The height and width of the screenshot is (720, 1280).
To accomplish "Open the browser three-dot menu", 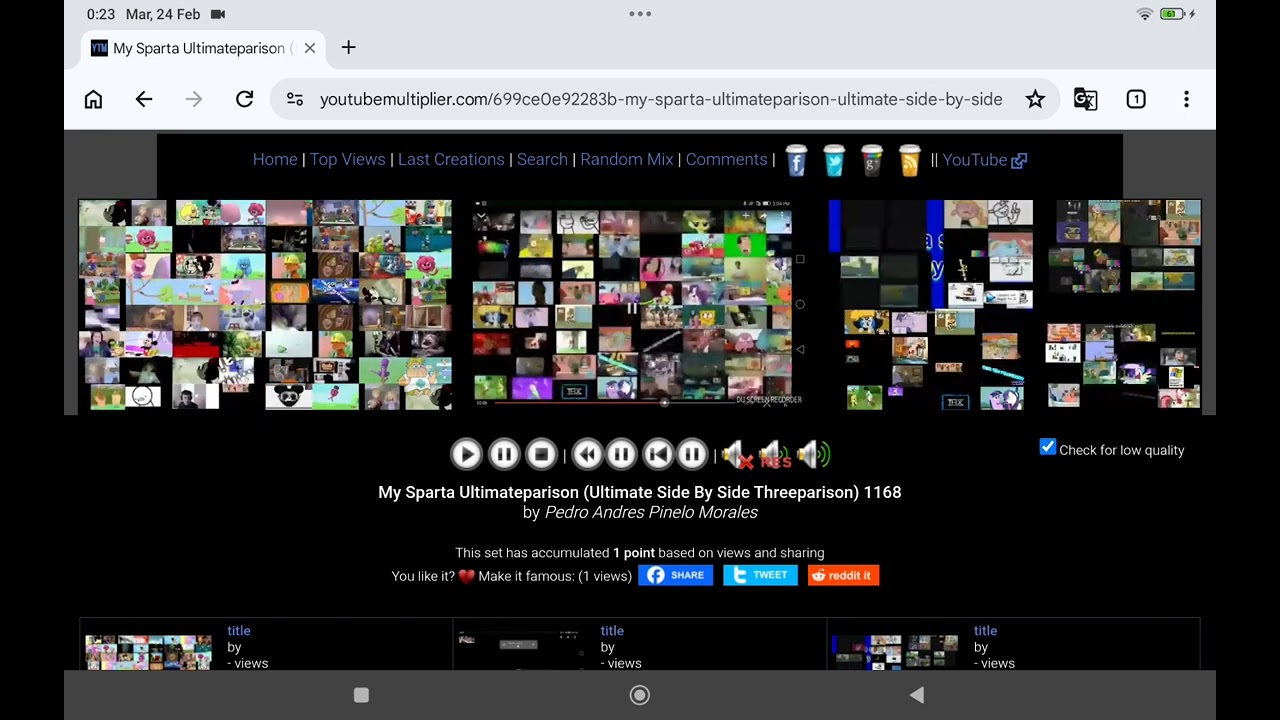I will tap(1186, 99).
